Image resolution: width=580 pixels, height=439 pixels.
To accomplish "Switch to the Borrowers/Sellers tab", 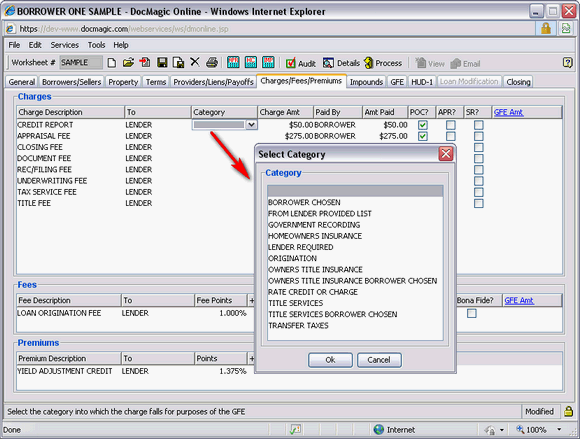I will coord(72,82).
